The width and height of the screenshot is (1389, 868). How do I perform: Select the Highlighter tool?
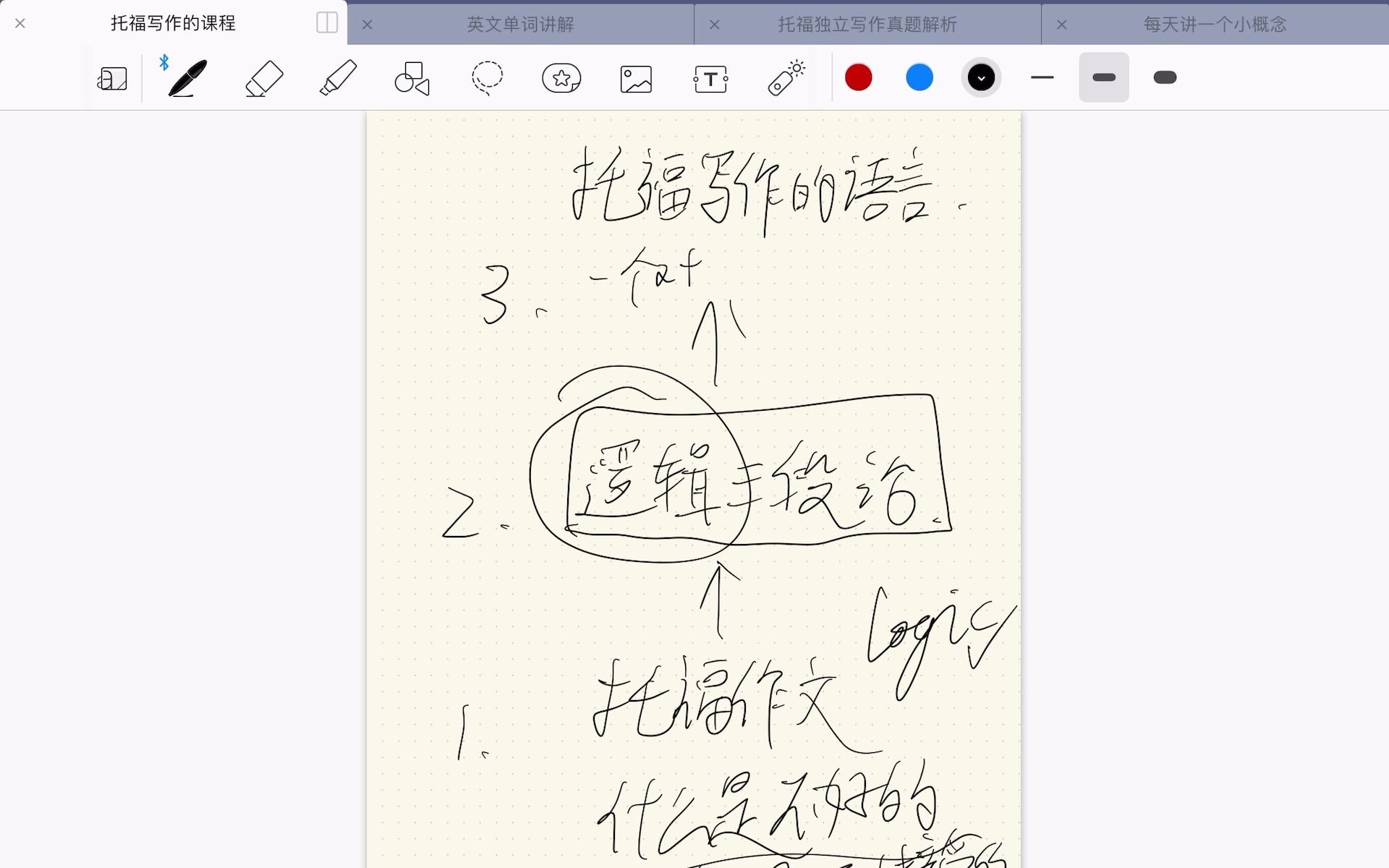click(x=337, y=77)
